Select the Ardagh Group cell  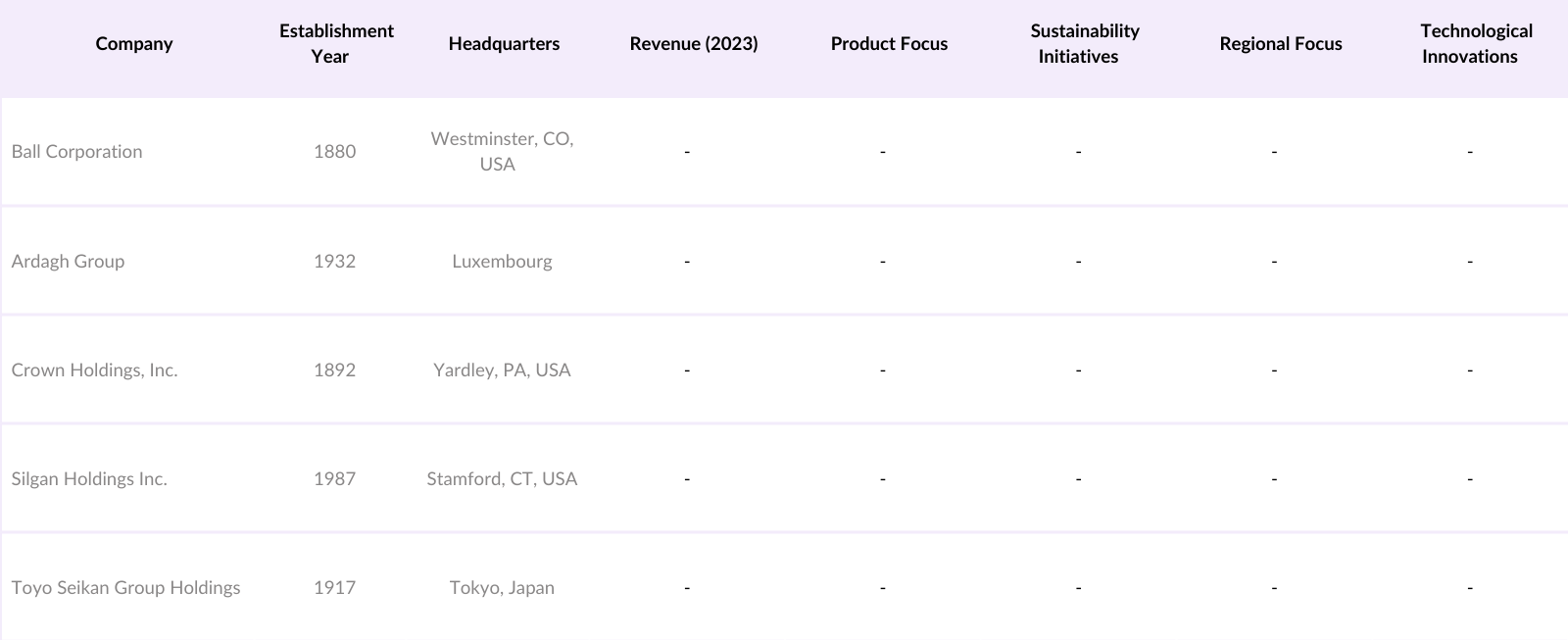click(x=68, y=262)
